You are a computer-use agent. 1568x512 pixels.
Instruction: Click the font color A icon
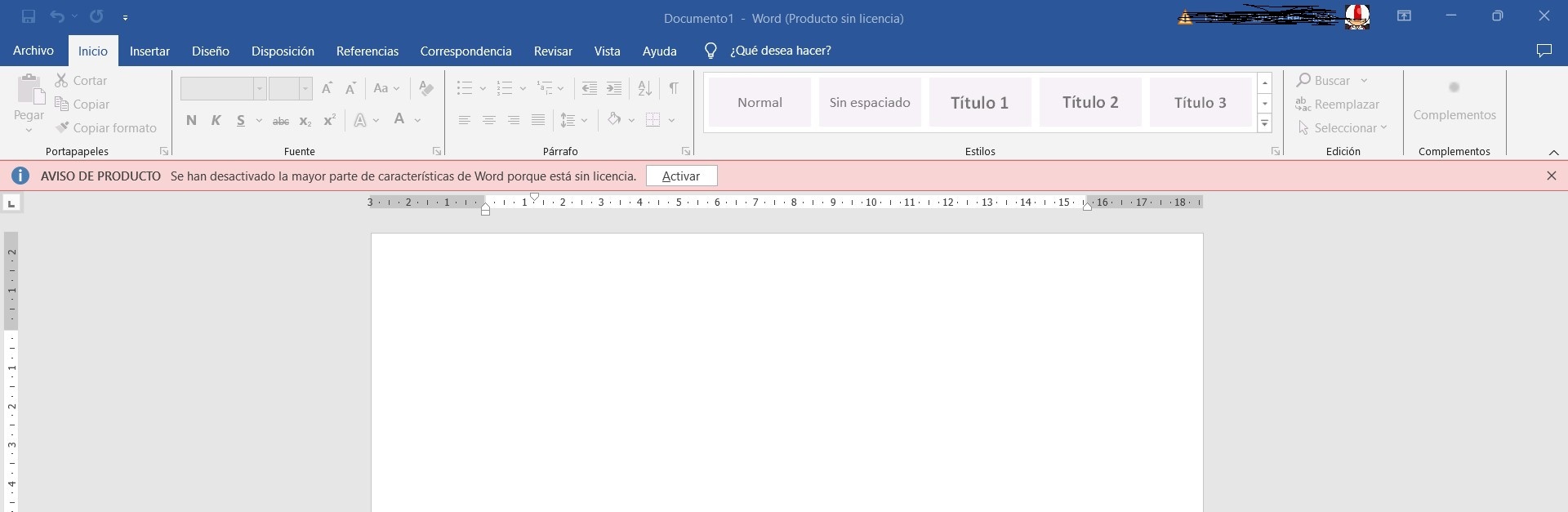pyautogui.click(x=399, y=119)
